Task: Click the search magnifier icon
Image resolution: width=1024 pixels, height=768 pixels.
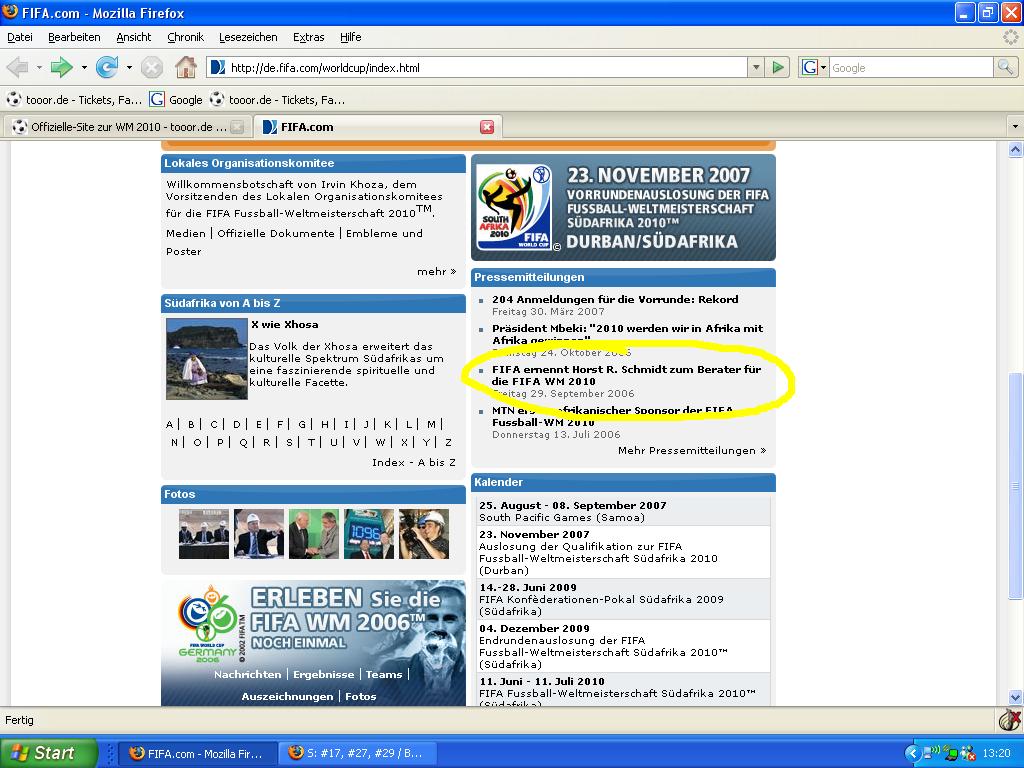Action: click(x=1005, y=68)
